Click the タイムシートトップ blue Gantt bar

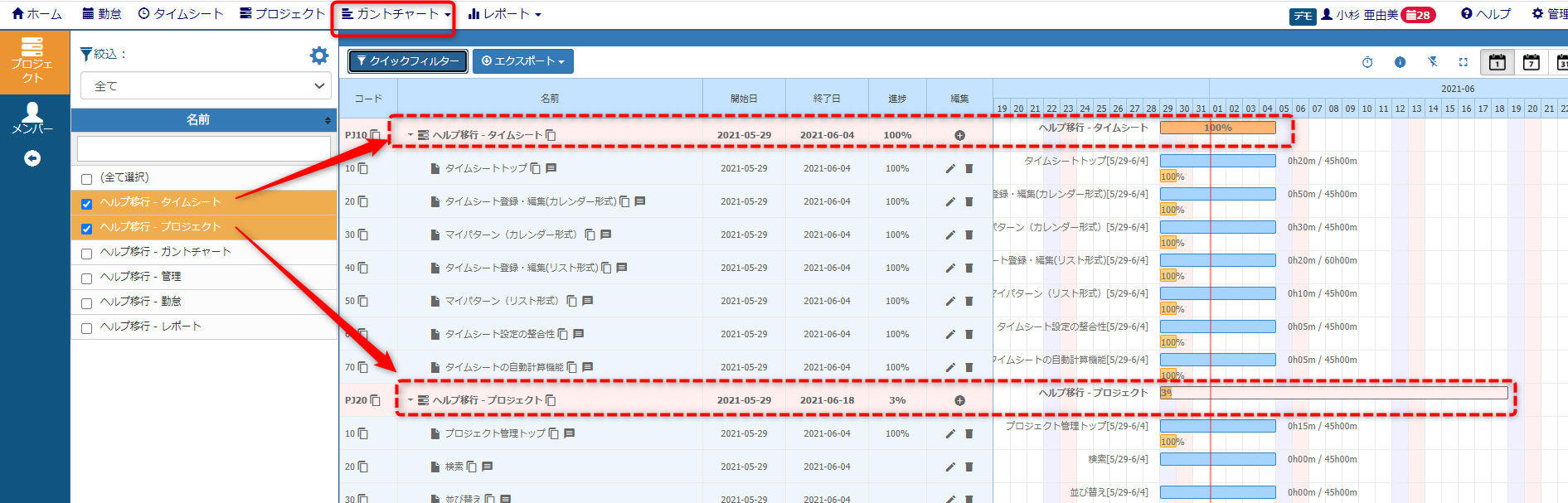[x=1217, y=161]
